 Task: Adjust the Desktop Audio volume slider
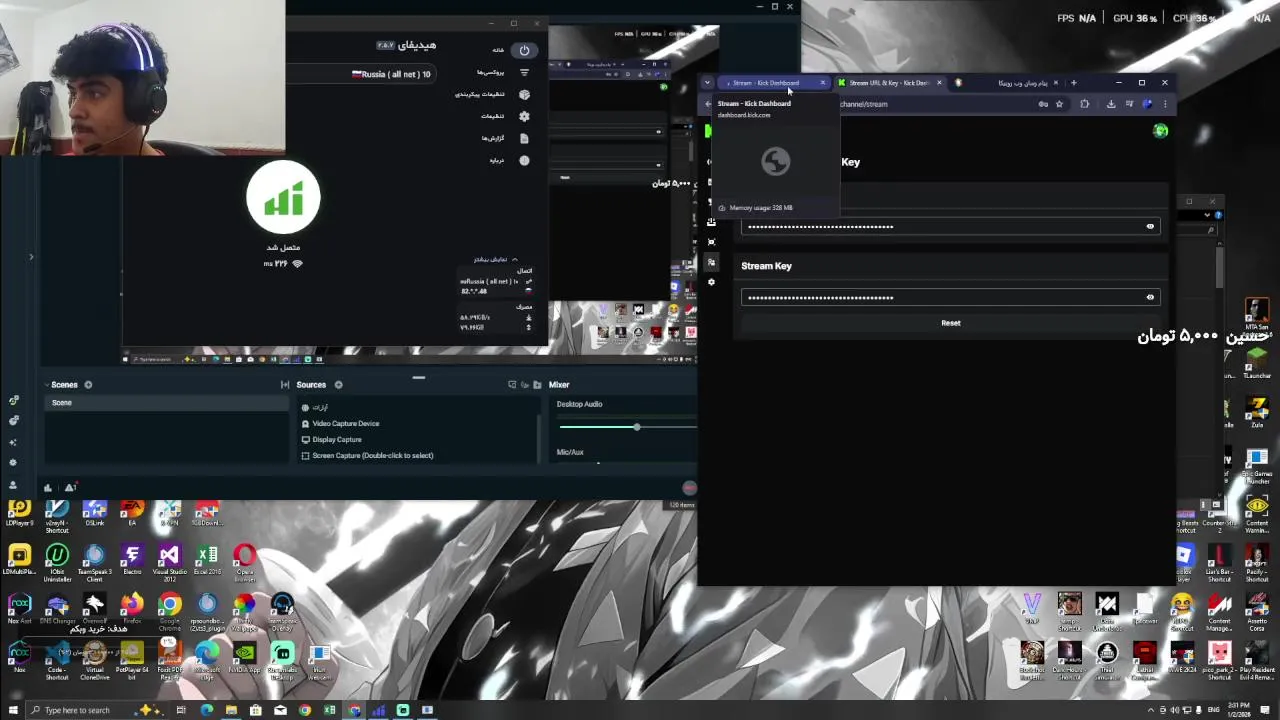pos(636,427)
